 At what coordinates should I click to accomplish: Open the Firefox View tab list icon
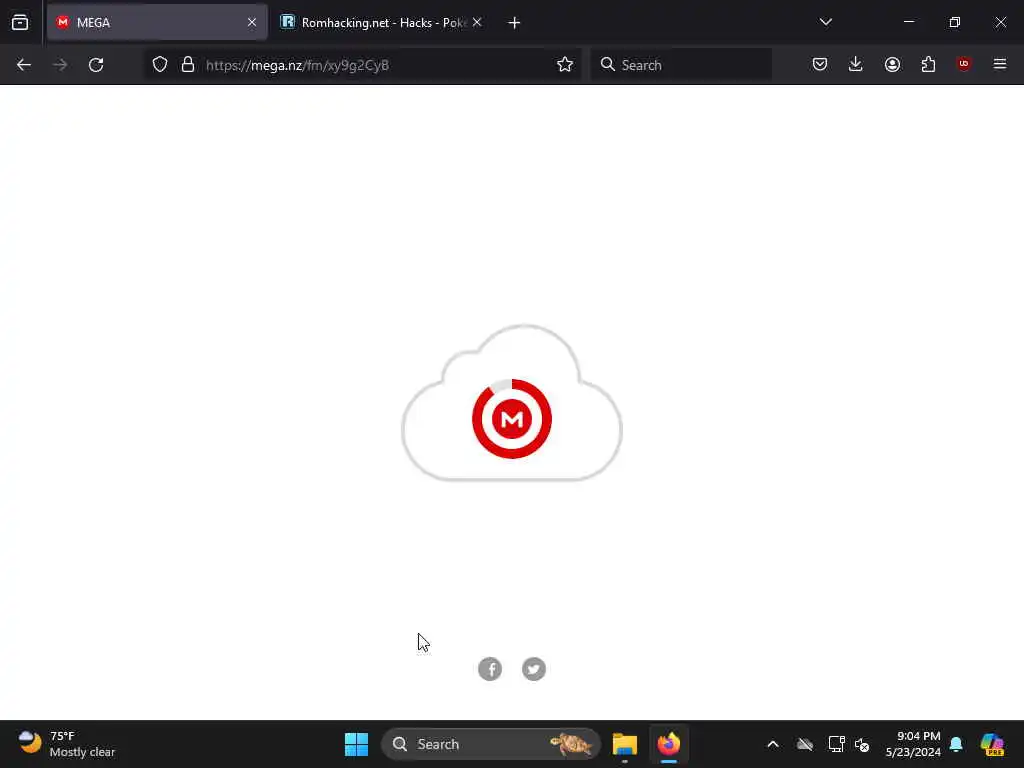20,22
